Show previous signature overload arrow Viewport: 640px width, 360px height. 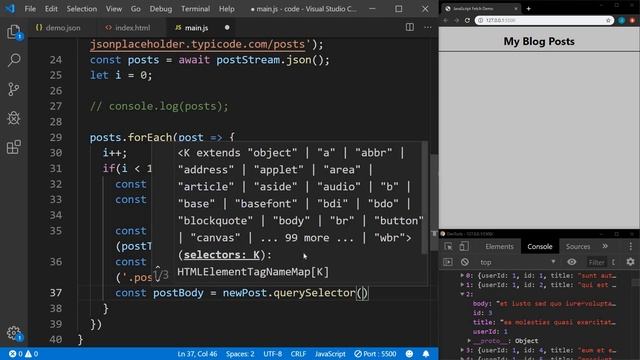coord(158,268)
